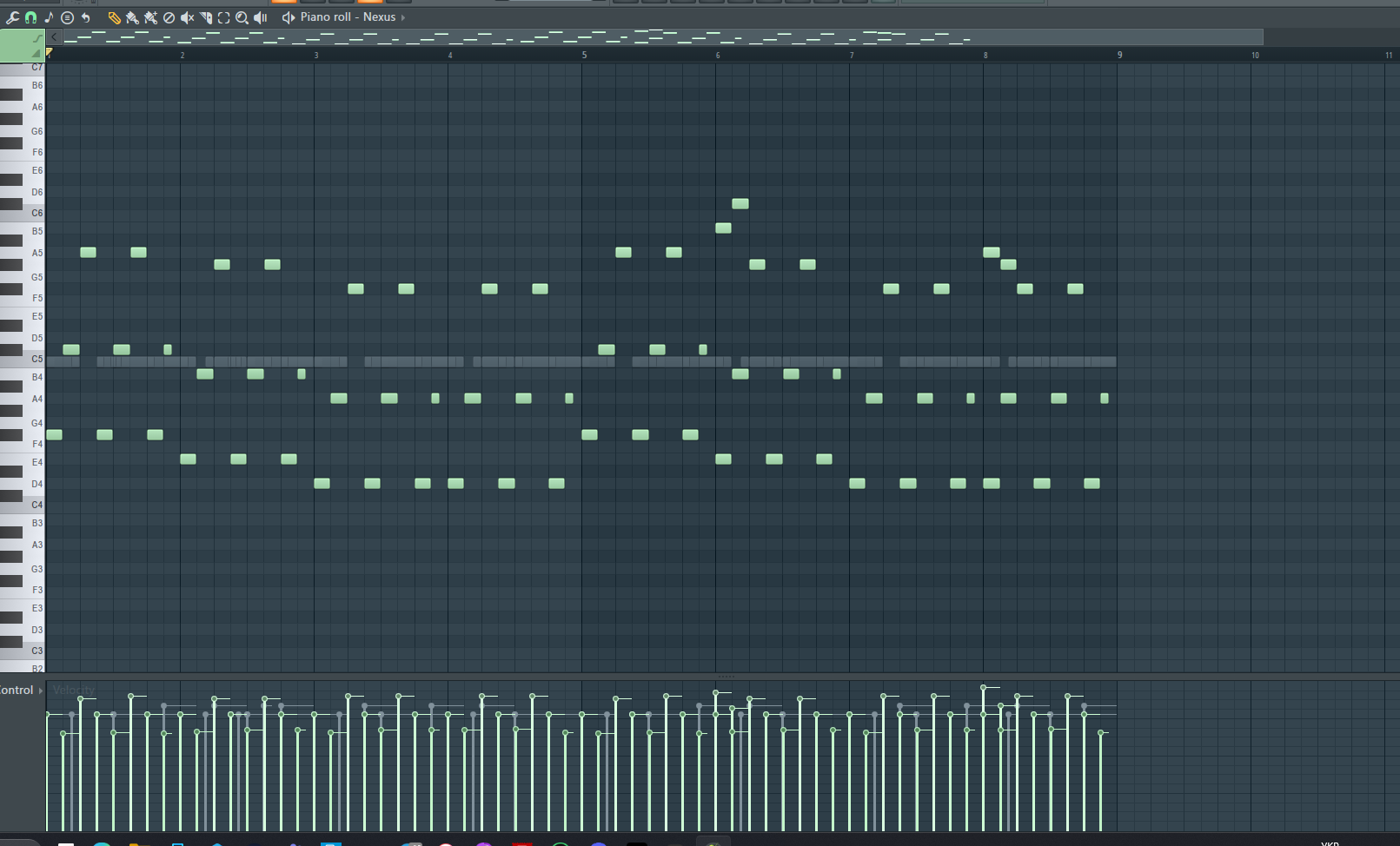Click bar 5 on the timeline ruler

(x=584, y=55)
